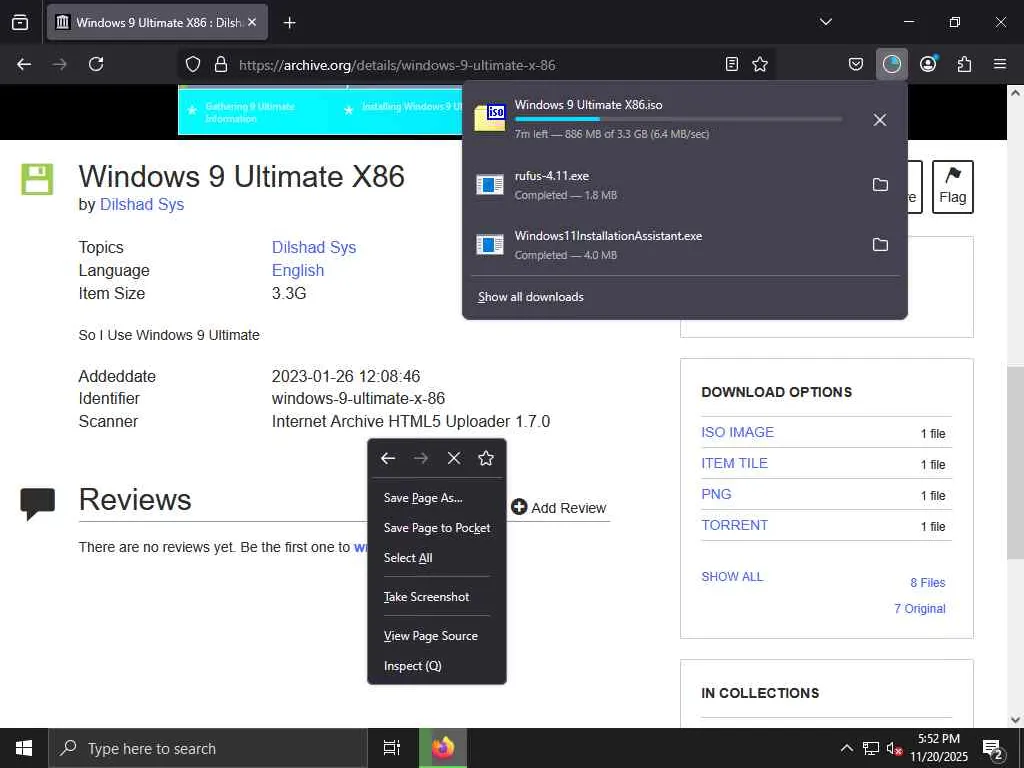This screenshot has width=1024, height=768.
Task: Open the Firefox hamburger menu
Action: [1000, 64]
